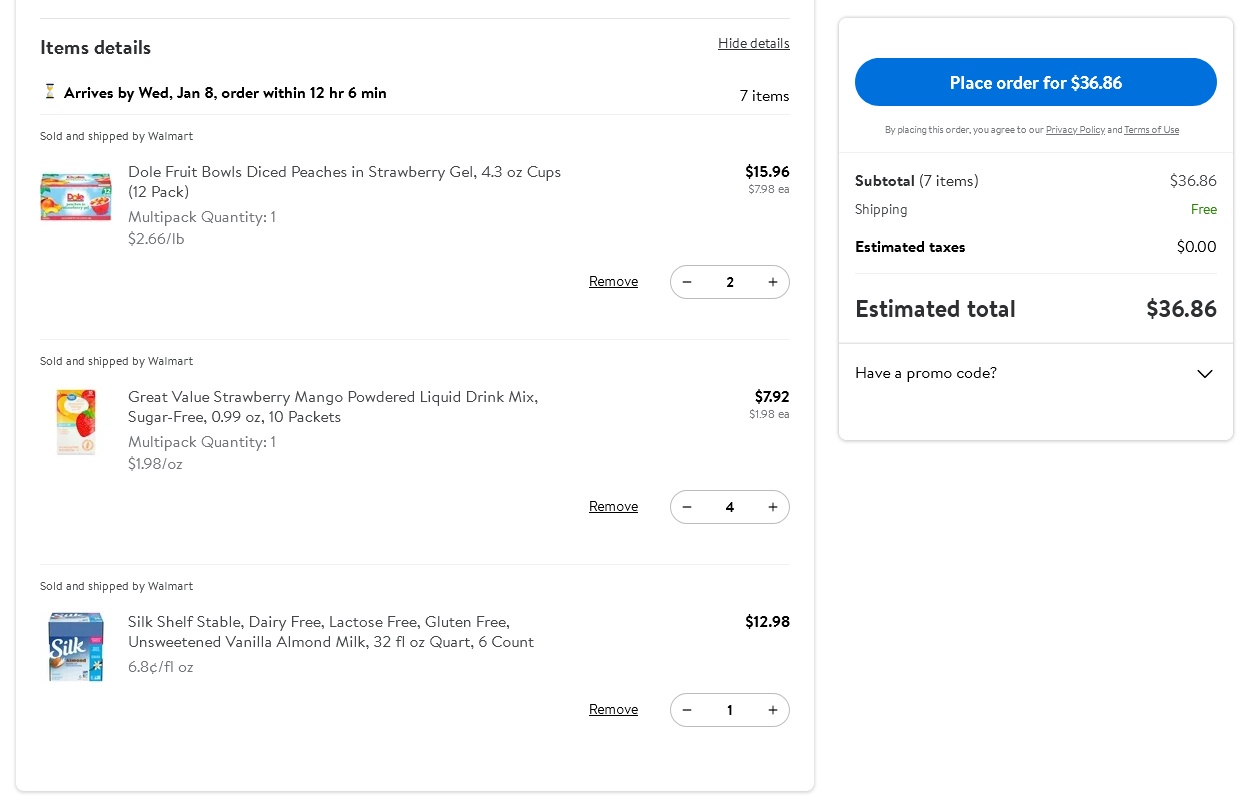Increase quantity of Great Value Drink Mix
This screenshot has width=1250, height=800.
[x=773, y=507]
